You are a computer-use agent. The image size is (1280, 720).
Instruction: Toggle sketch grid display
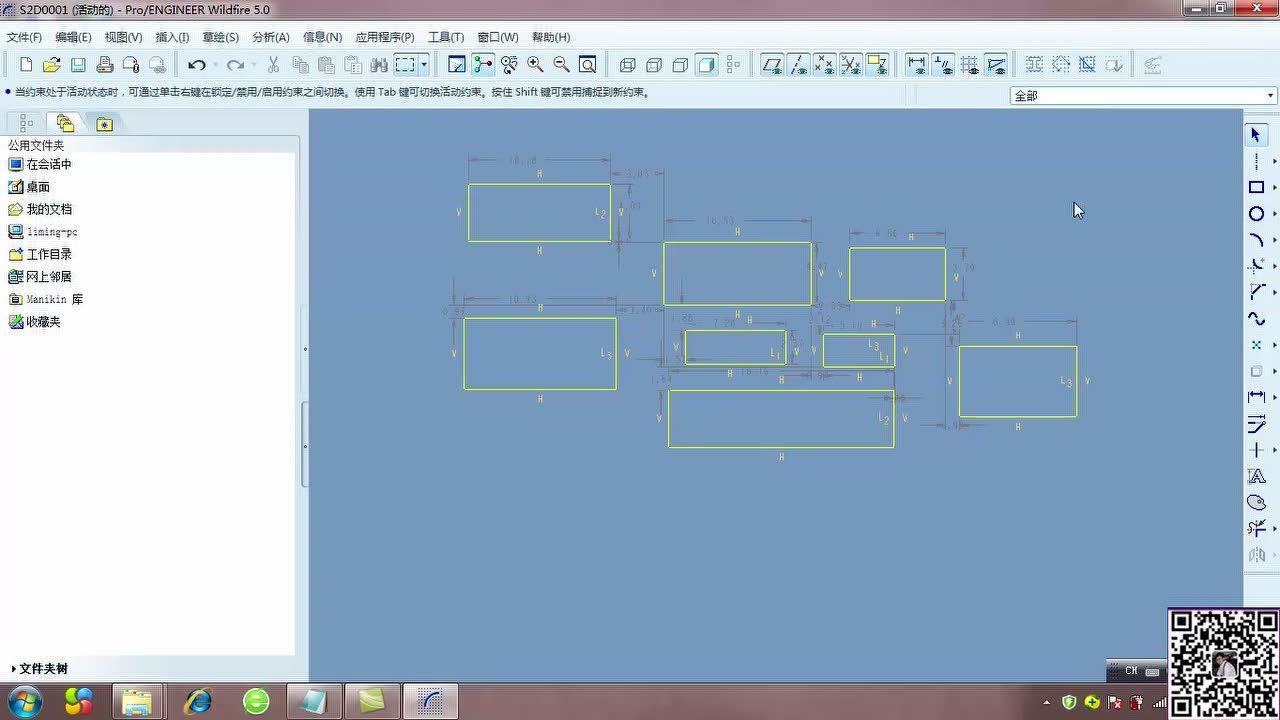pyautogui.click(x=969, y=65)
